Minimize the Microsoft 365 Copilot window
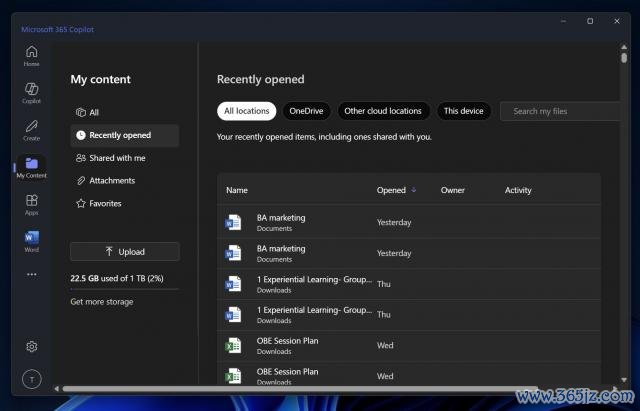Viewport: 640px width, 411px height. click(563, 21)
